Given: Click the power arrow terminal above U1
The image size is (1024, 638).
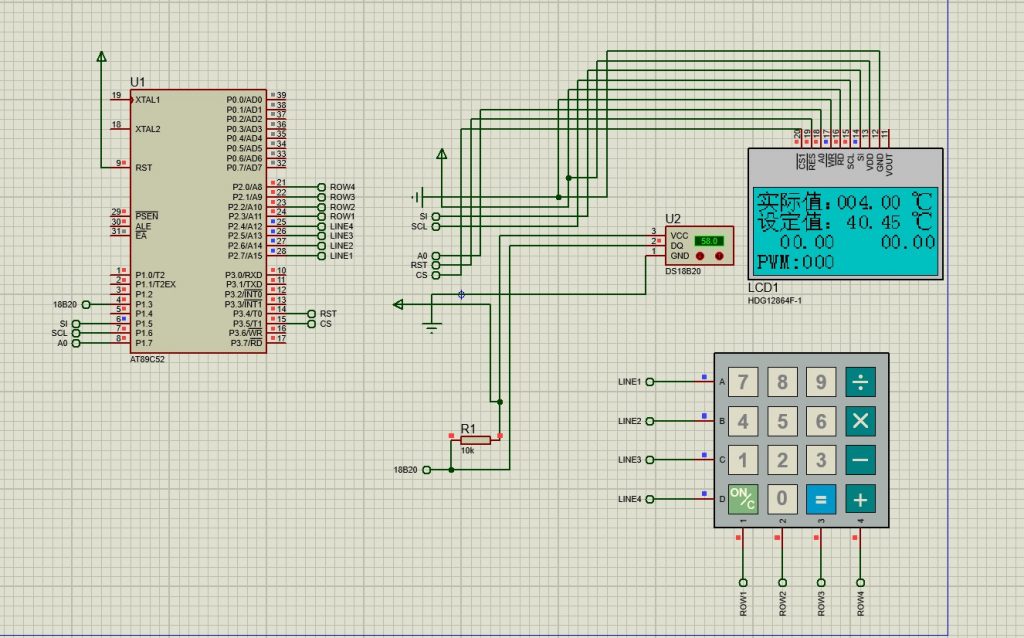Looking at the screenshot, I should [101, 58].
